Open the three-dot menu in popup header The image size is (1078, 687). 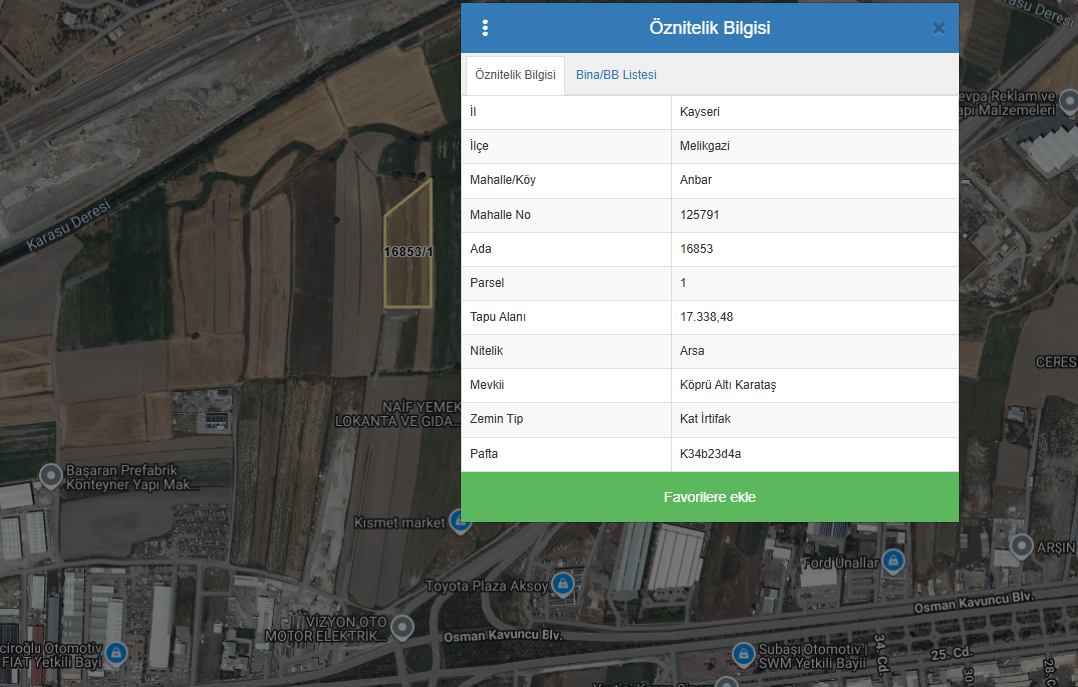485,28
